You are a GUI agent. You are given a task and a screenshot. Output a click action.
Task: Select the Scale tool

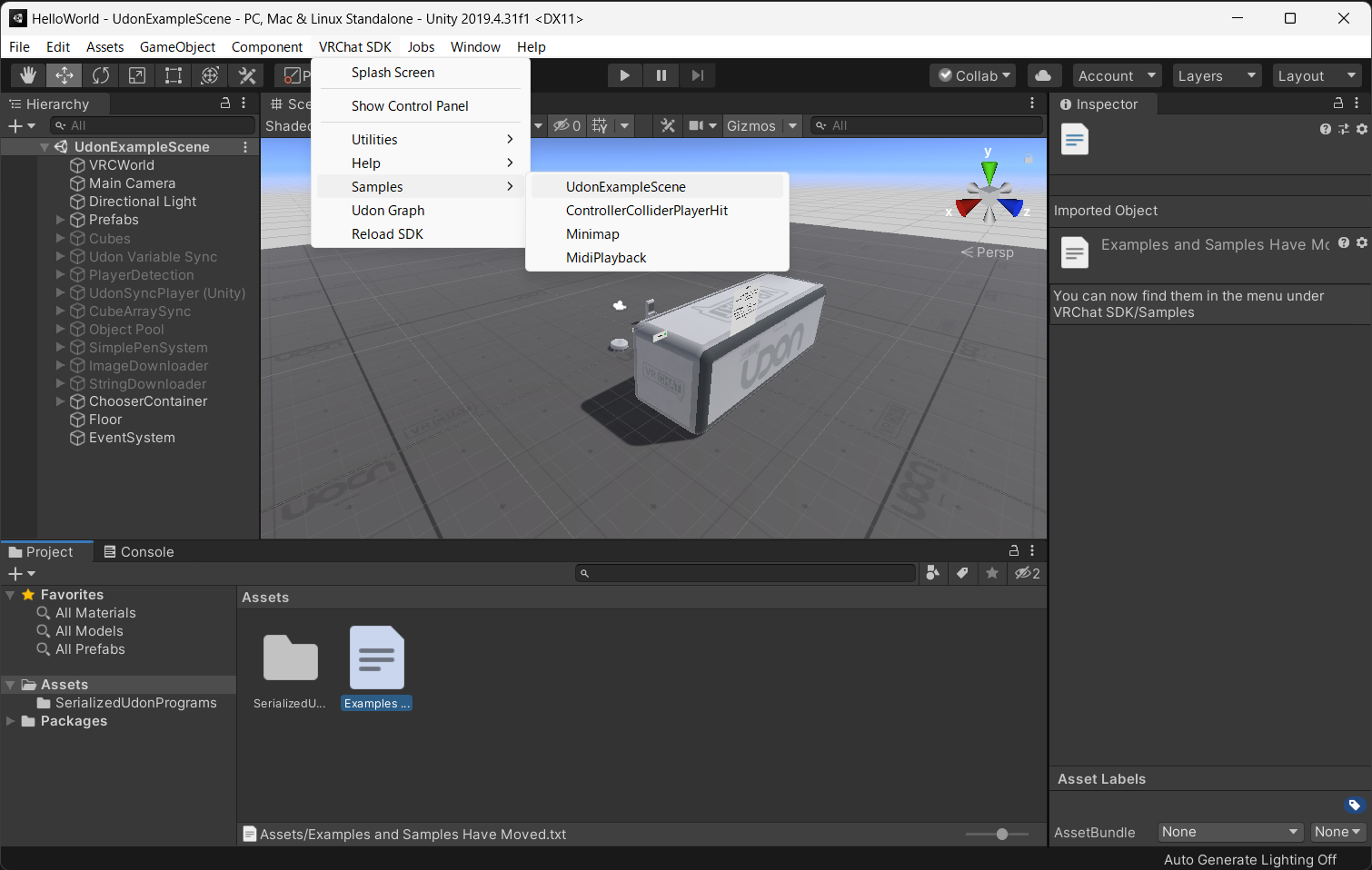pos(137,75)
